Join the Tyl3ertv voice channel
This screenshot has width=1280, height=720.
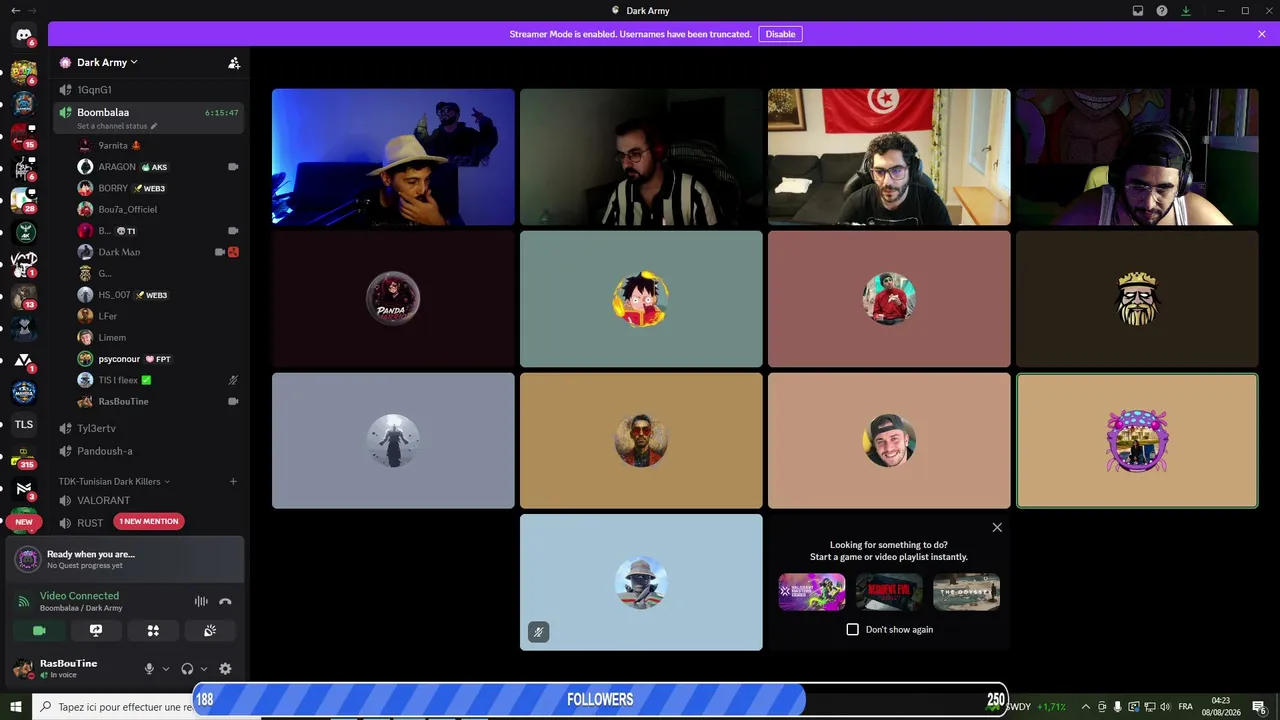tap(148, 428)
